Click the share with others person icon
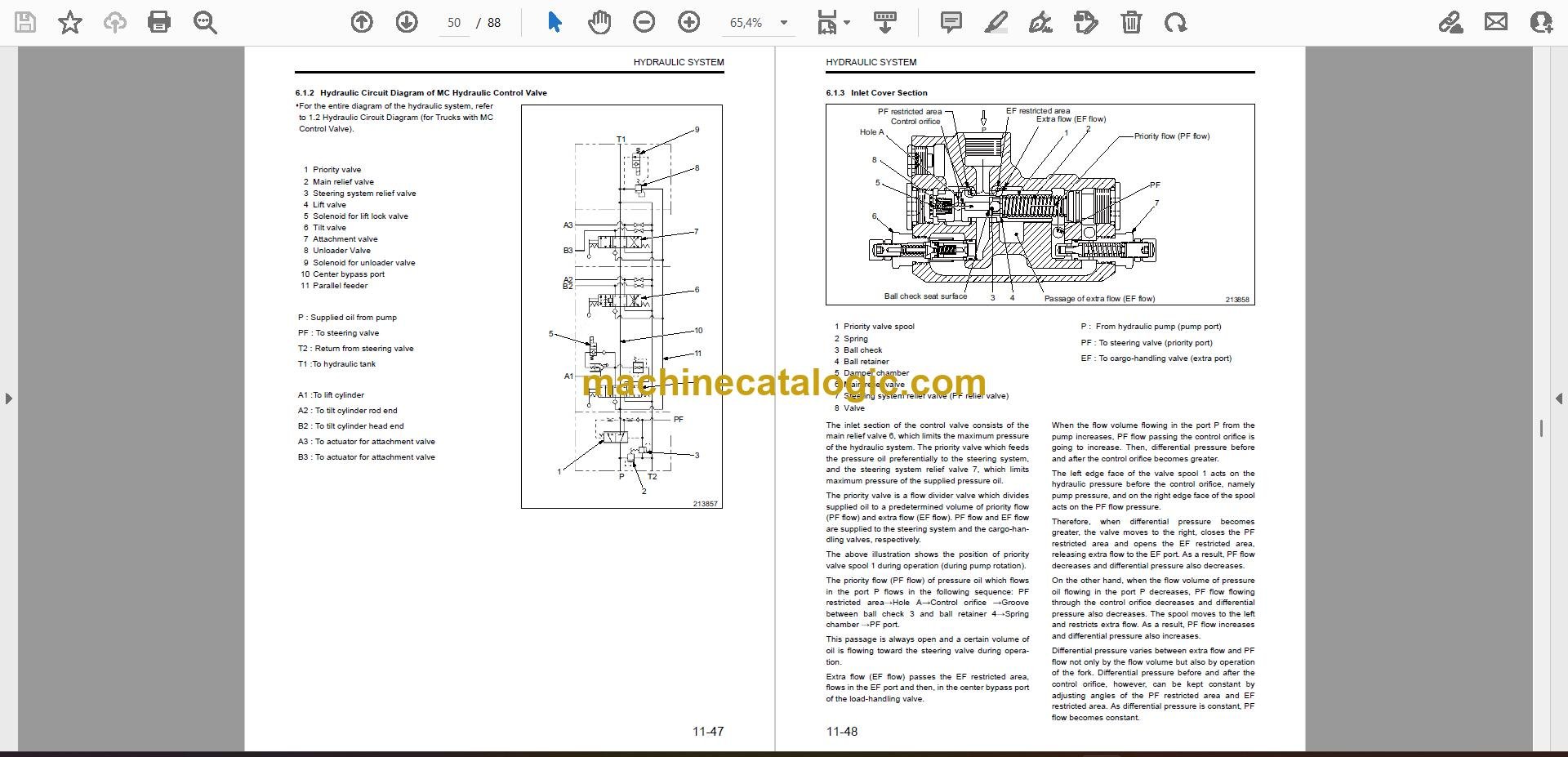 tap(1541, 22)
